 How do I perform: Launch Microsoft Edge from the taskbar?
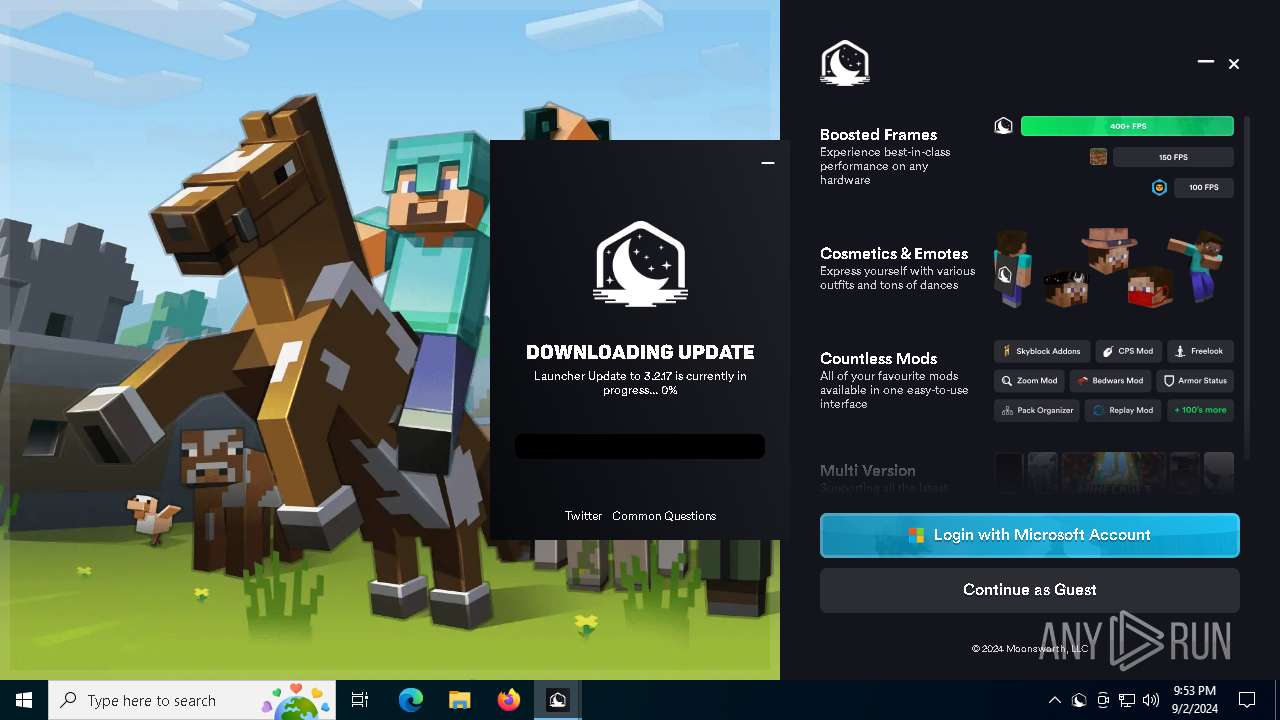point(411,700)
